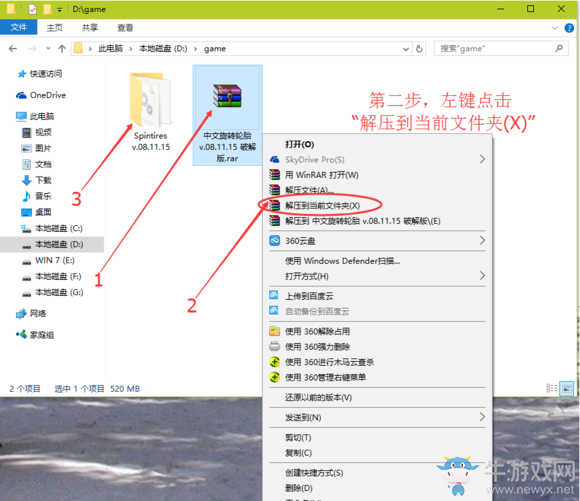Click the WinRAR archive file icon
Screen dimensions: 580x501
click(x=227, y=96)
